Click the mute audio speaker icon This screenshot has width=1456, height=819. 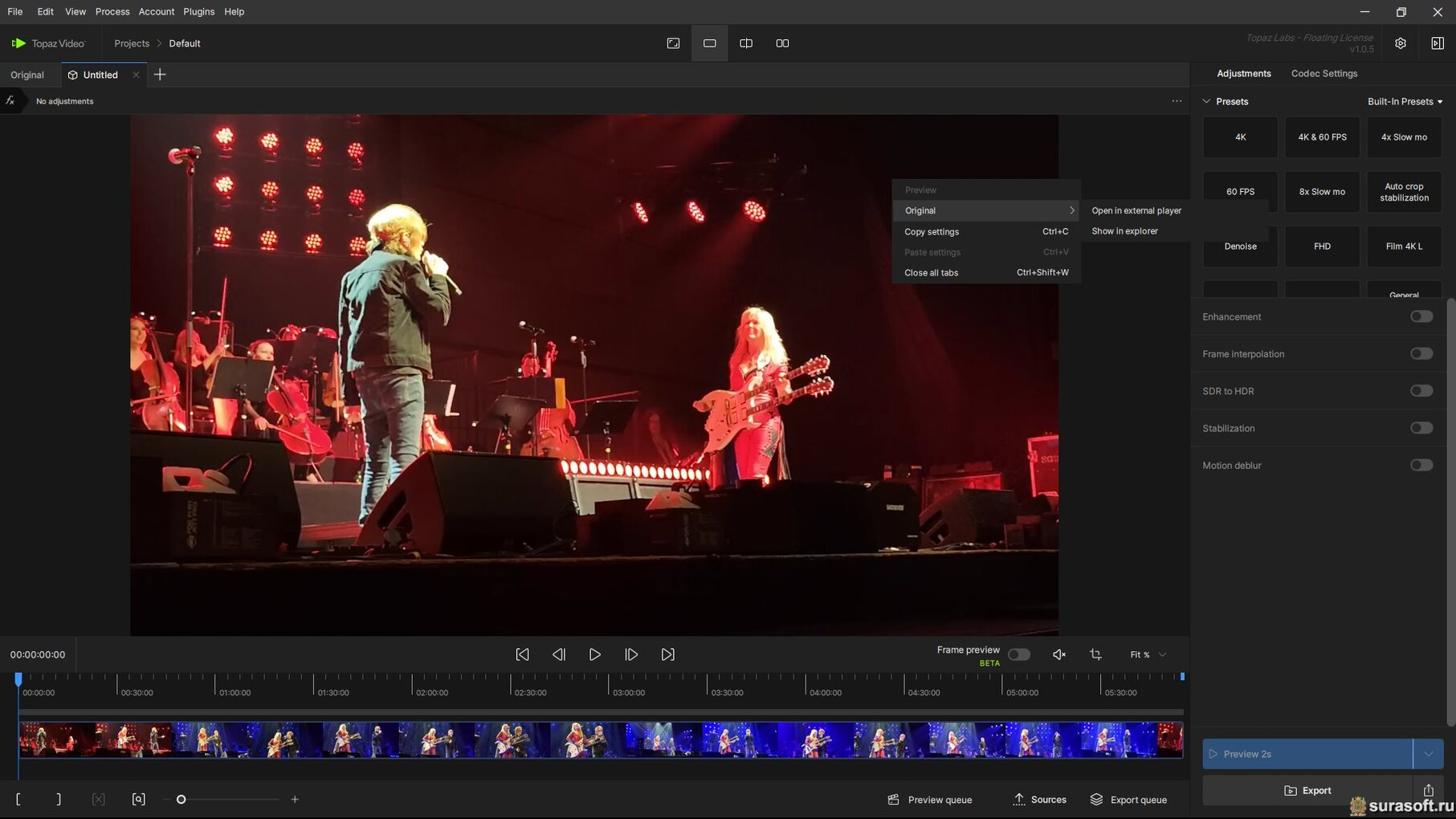click(1059, 654)
